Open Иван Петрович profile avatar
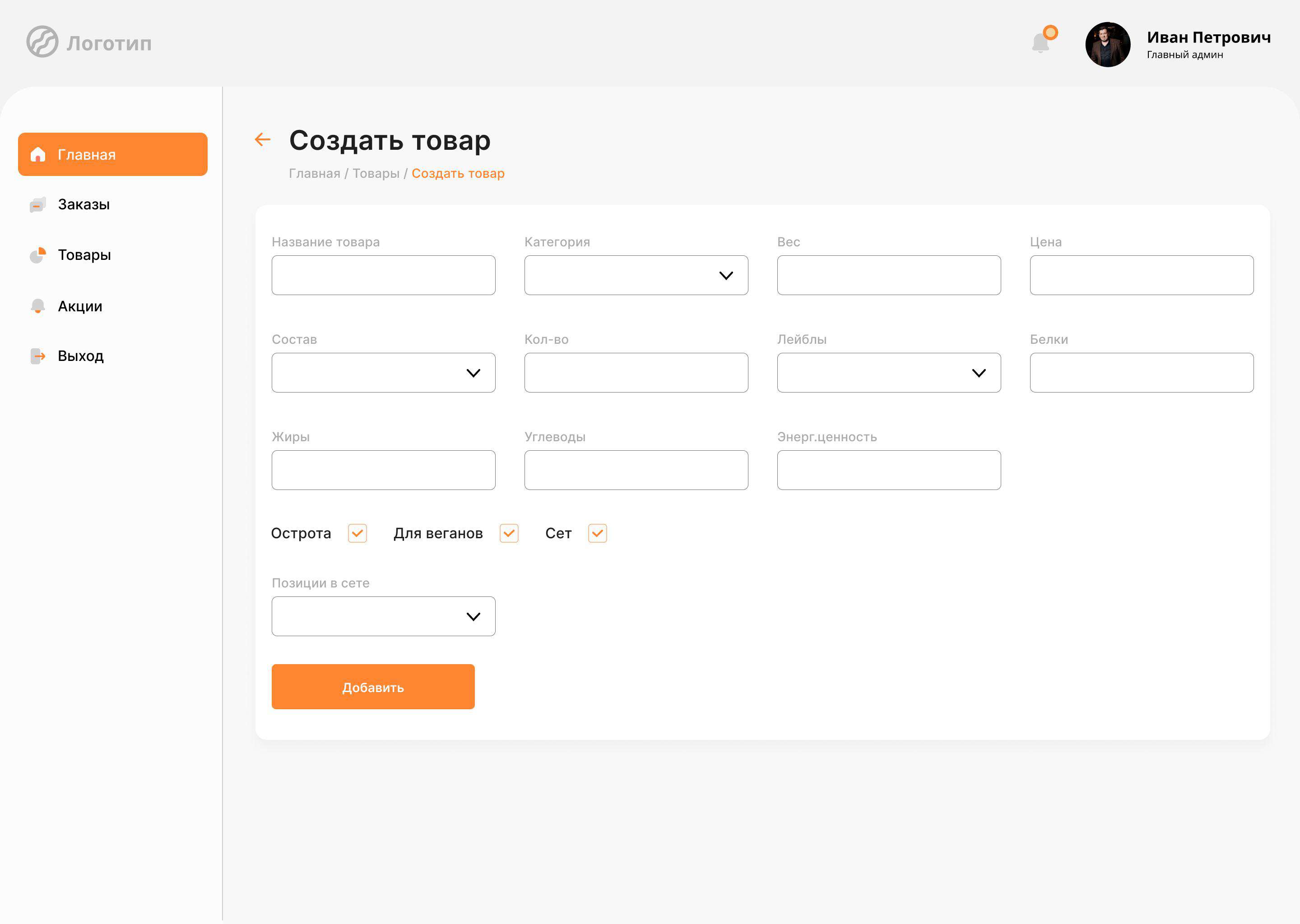Image resolution: width=1300 pixels, height=924 pixels. pos(1108,44)
